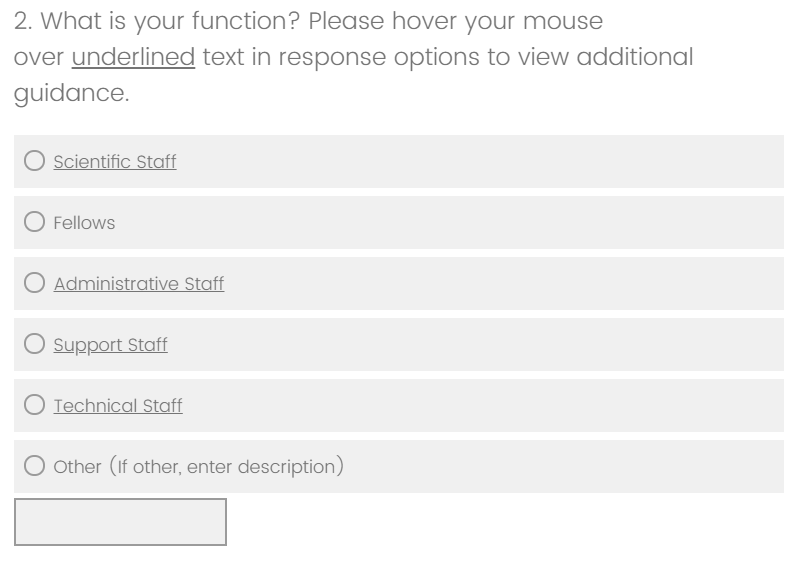Click the underlined Support Staff label
This screenshot has width=802, height=576.
pyautogui.click(x=110, y=345)
